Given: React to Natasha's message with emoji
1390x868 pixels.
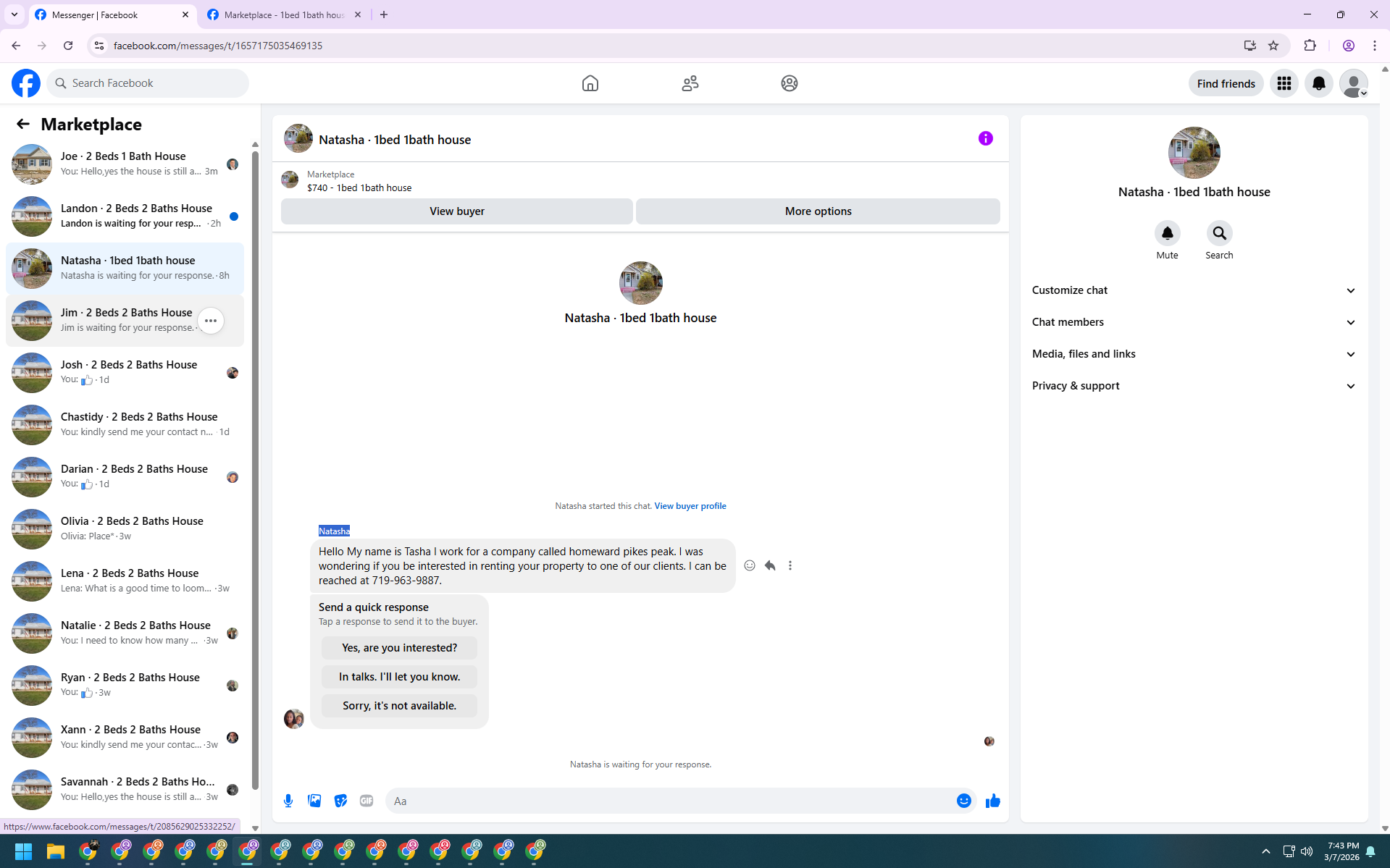Looking at the screenshot, I should 750,565.
